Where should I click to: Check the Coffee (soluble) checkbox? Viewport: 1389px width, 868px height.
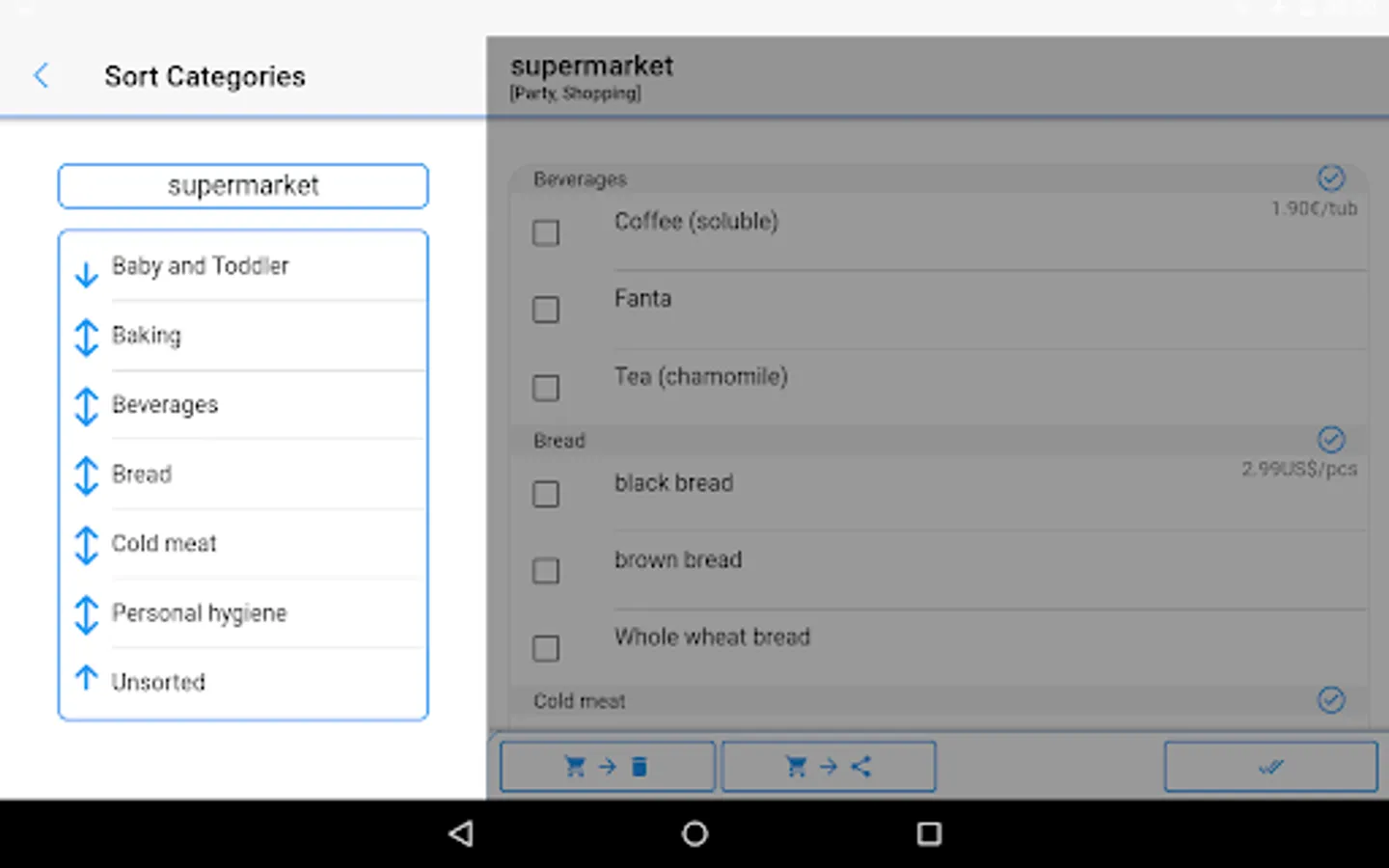pos(546,232)
